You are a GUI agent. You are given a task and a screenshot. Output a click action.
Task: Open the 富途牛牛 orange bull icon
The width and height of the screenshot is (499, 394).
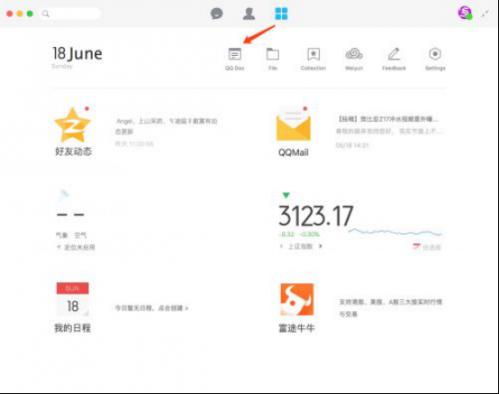click(297, 299)
